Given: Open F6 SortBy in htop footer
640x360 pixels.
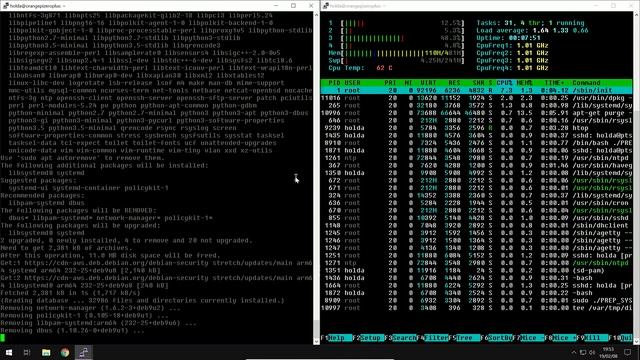Looking at the screenshot, I should click(496, 338).
